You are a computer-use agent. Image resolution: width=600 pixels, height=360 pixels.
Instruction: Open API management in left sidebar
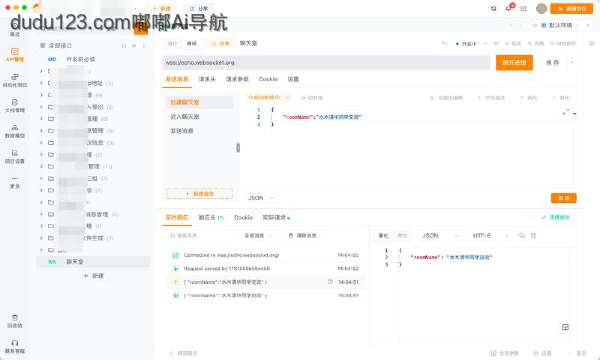coord(15,55)
